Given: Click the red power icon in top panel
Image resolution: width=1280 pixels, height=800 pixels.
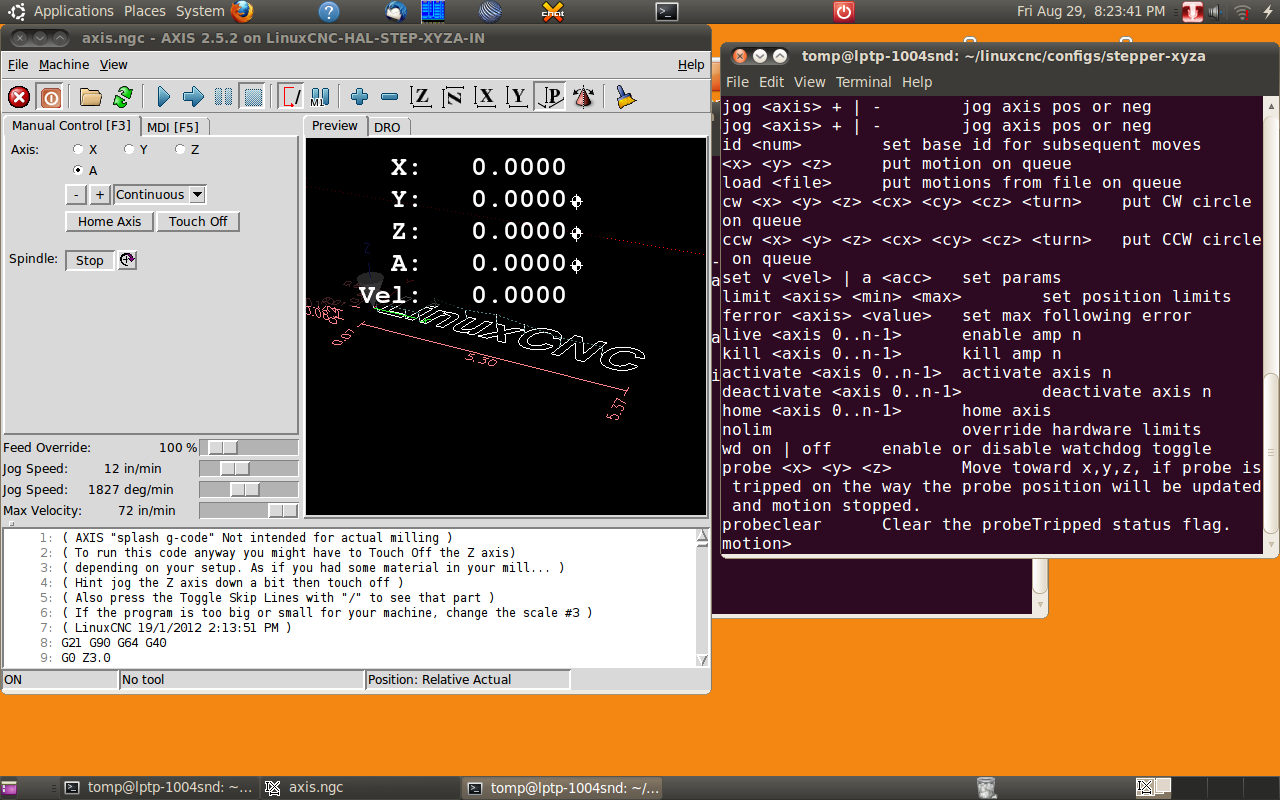Looking at the screenshot, I should pyautogui.click(x=844, y=12).
